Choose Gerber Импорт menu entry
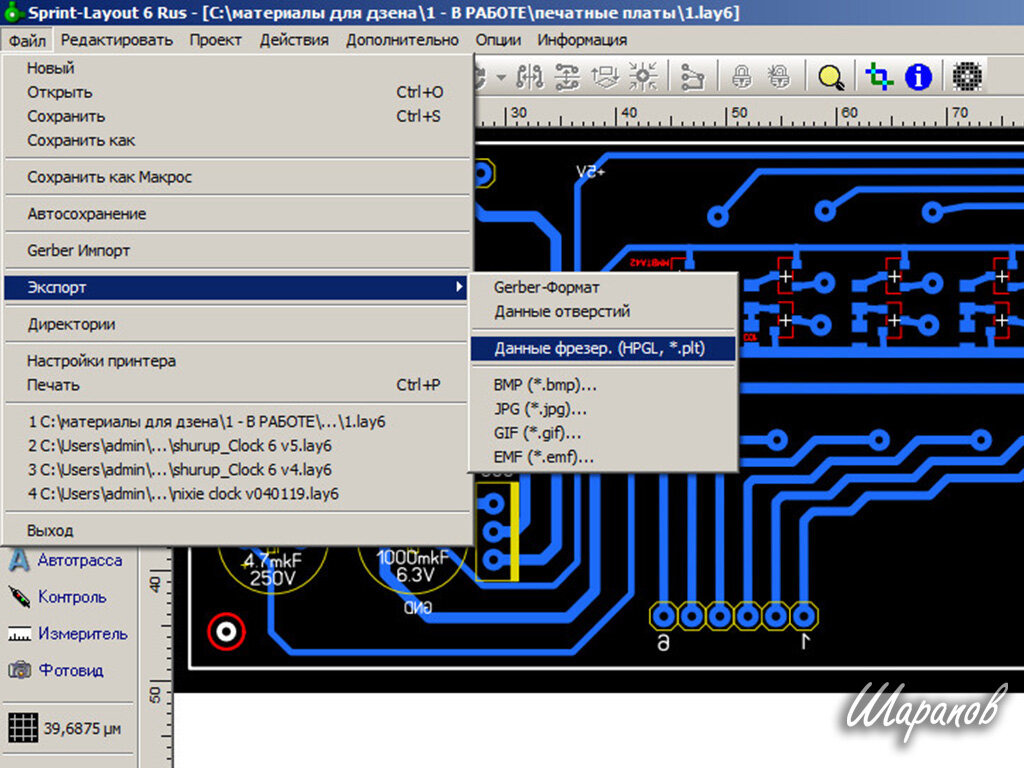Image resolution: width=1024 pixels, height=768 pixels. click(237, 250)
